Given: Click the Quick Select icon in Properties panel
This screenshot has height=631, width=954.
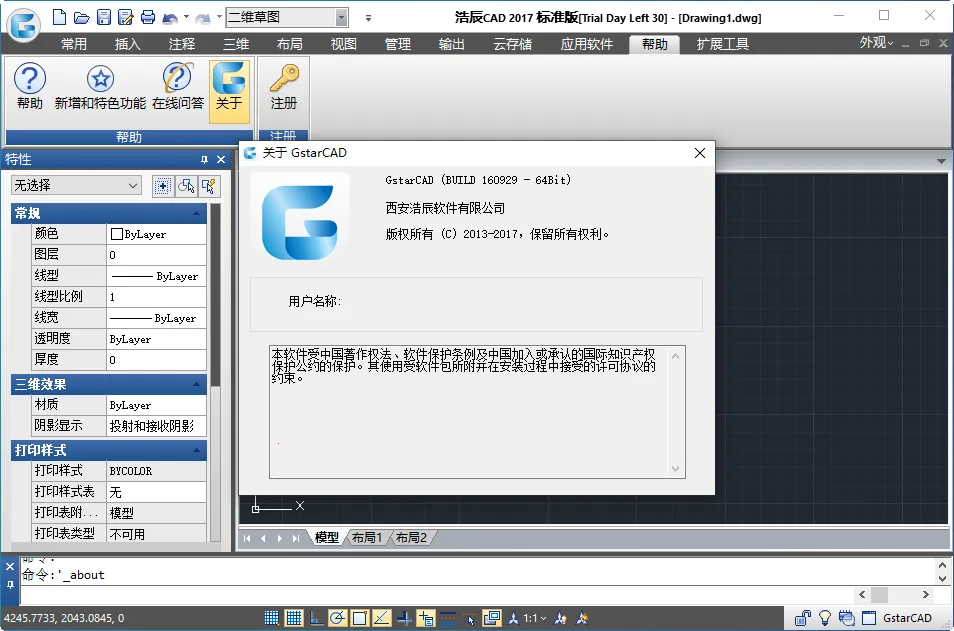Looking at the screenshot, I should 209,186.
